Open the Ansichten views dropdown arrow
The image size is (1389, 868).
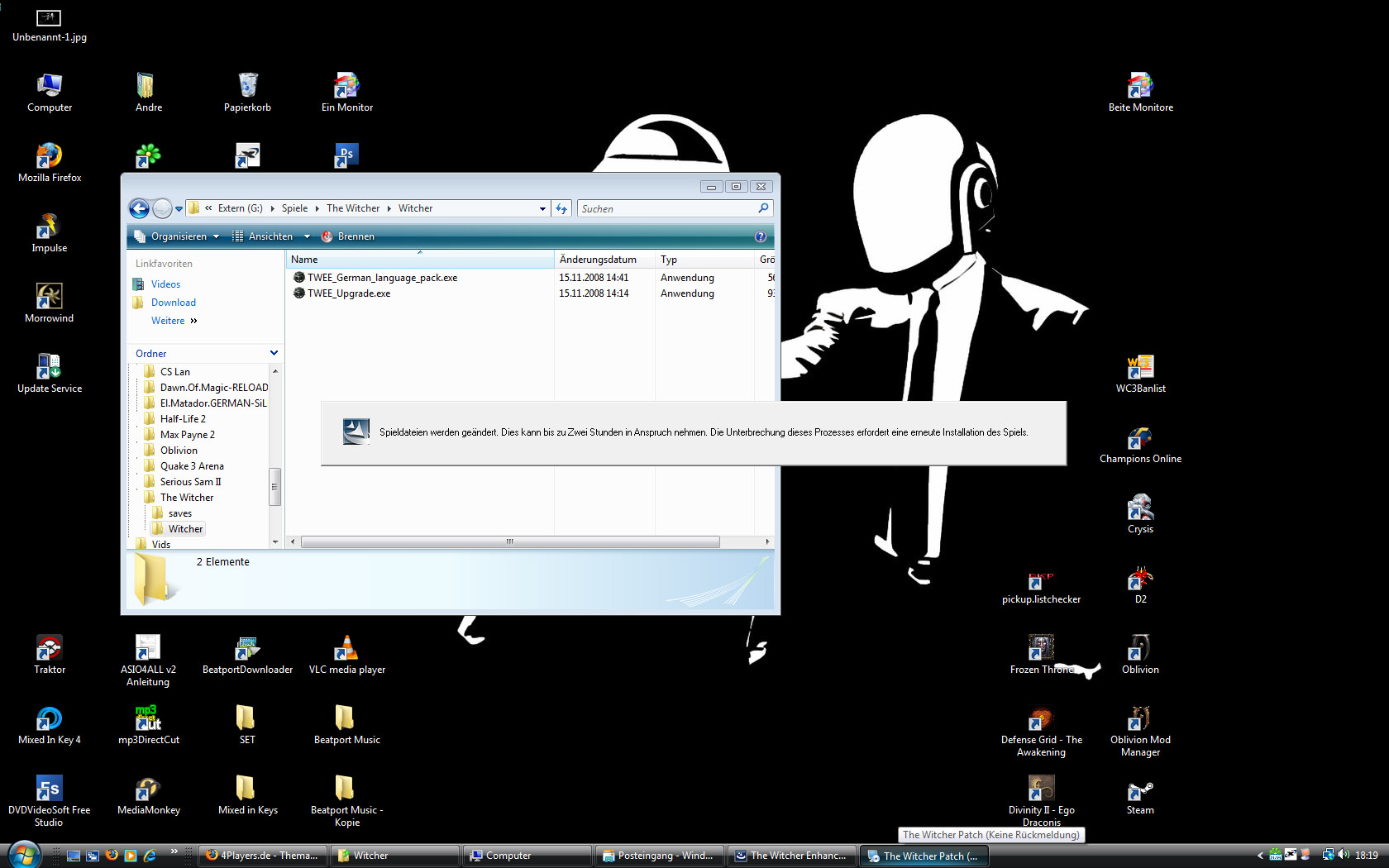click(307, 236)
